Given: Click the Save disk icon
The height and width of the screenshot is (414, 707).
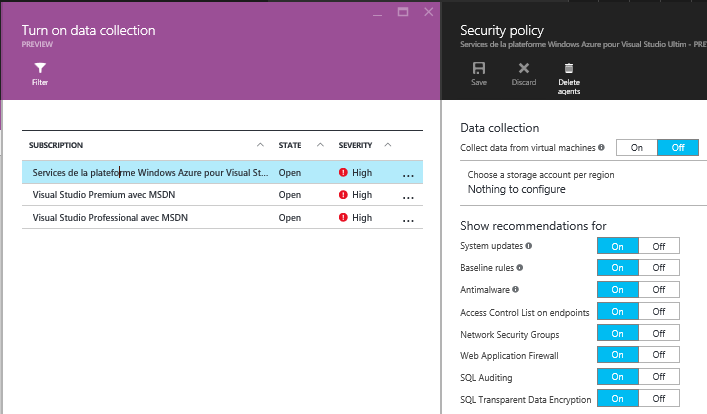Looking at the screenshot, I should (x=479, y=68).
